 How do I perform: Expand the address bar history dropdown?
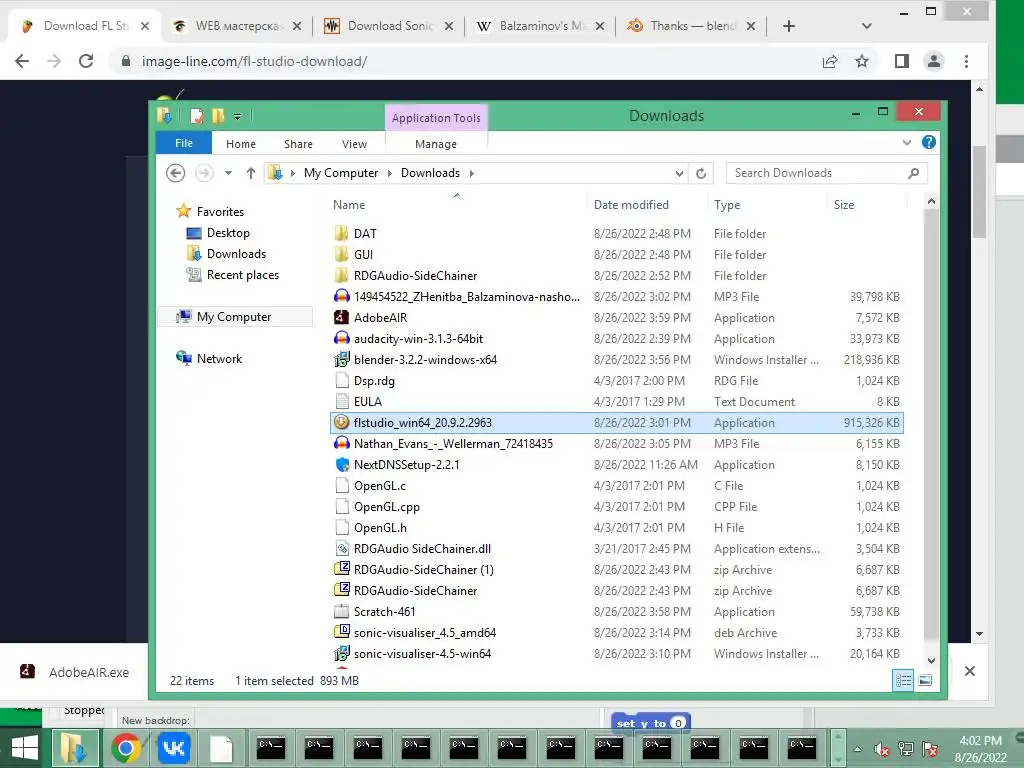click(679, 173)
